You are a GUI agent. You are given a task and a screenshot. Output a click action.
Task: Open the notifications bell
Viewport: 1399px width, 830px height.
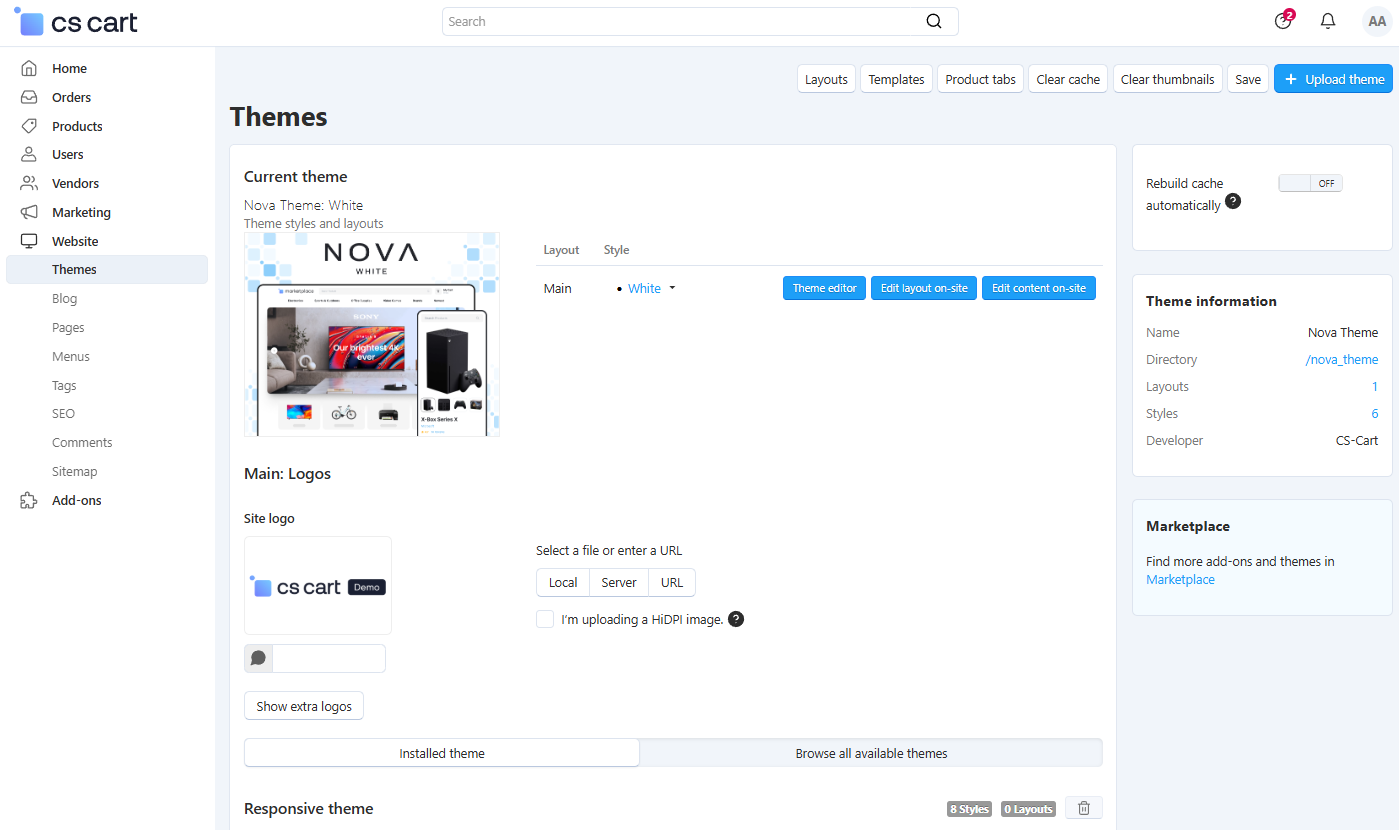1328,21
